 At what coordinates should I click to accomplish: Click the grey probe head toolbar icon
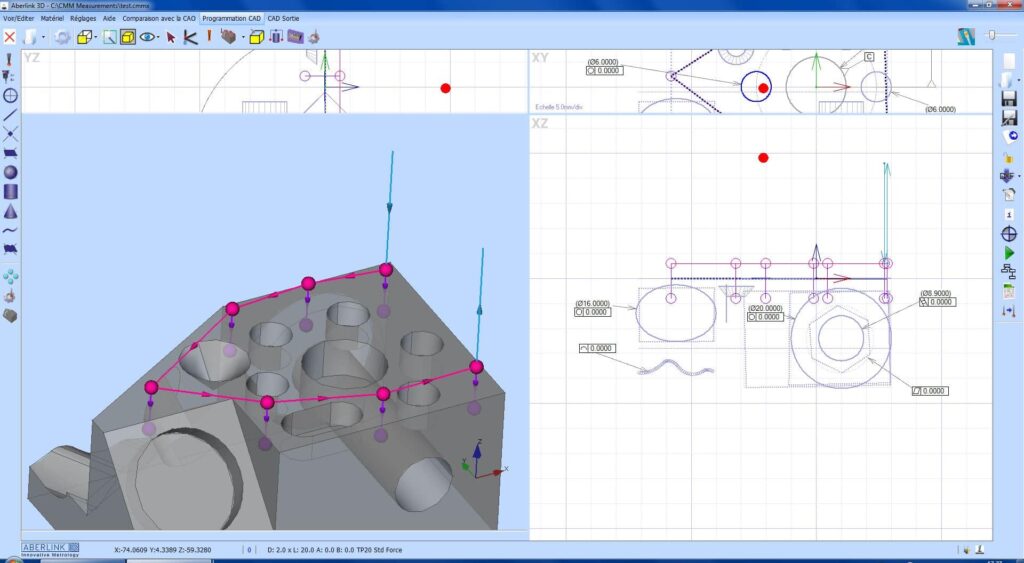[x=314, y=37]
